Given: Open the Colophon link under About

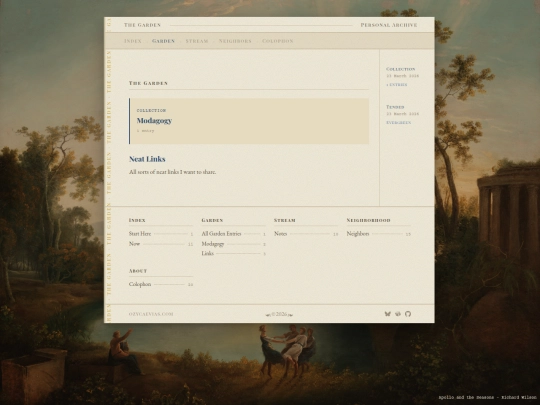Looking at the screenshot, I should coord(161,284).
